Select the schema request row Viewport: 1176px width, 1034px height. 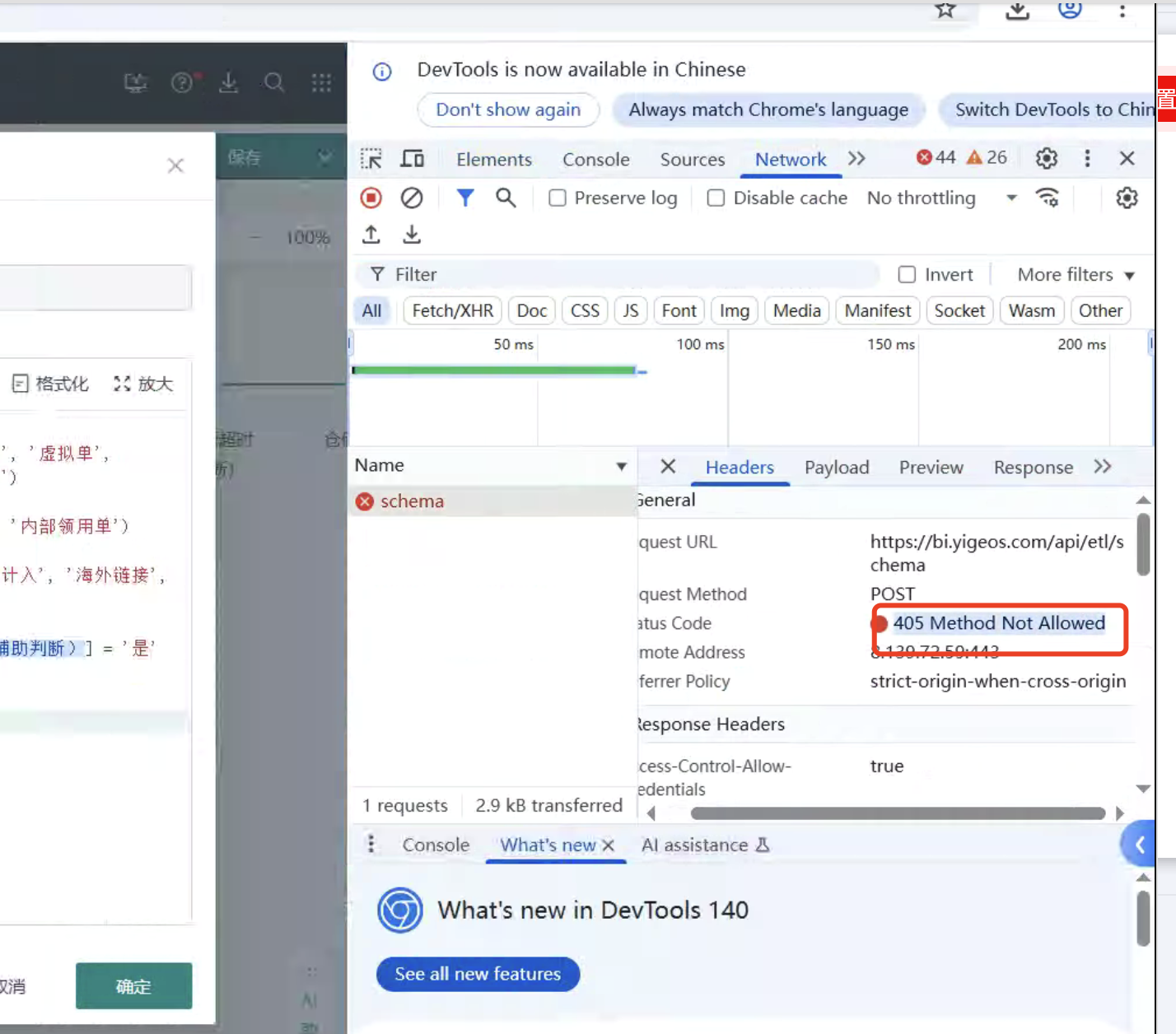coord(412,501)
